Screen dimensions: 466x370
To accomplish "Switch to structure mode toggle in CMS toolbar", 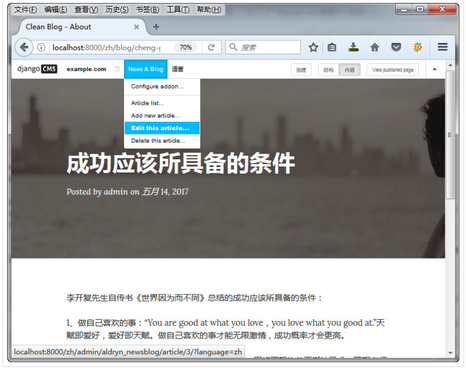I will 329,70.
